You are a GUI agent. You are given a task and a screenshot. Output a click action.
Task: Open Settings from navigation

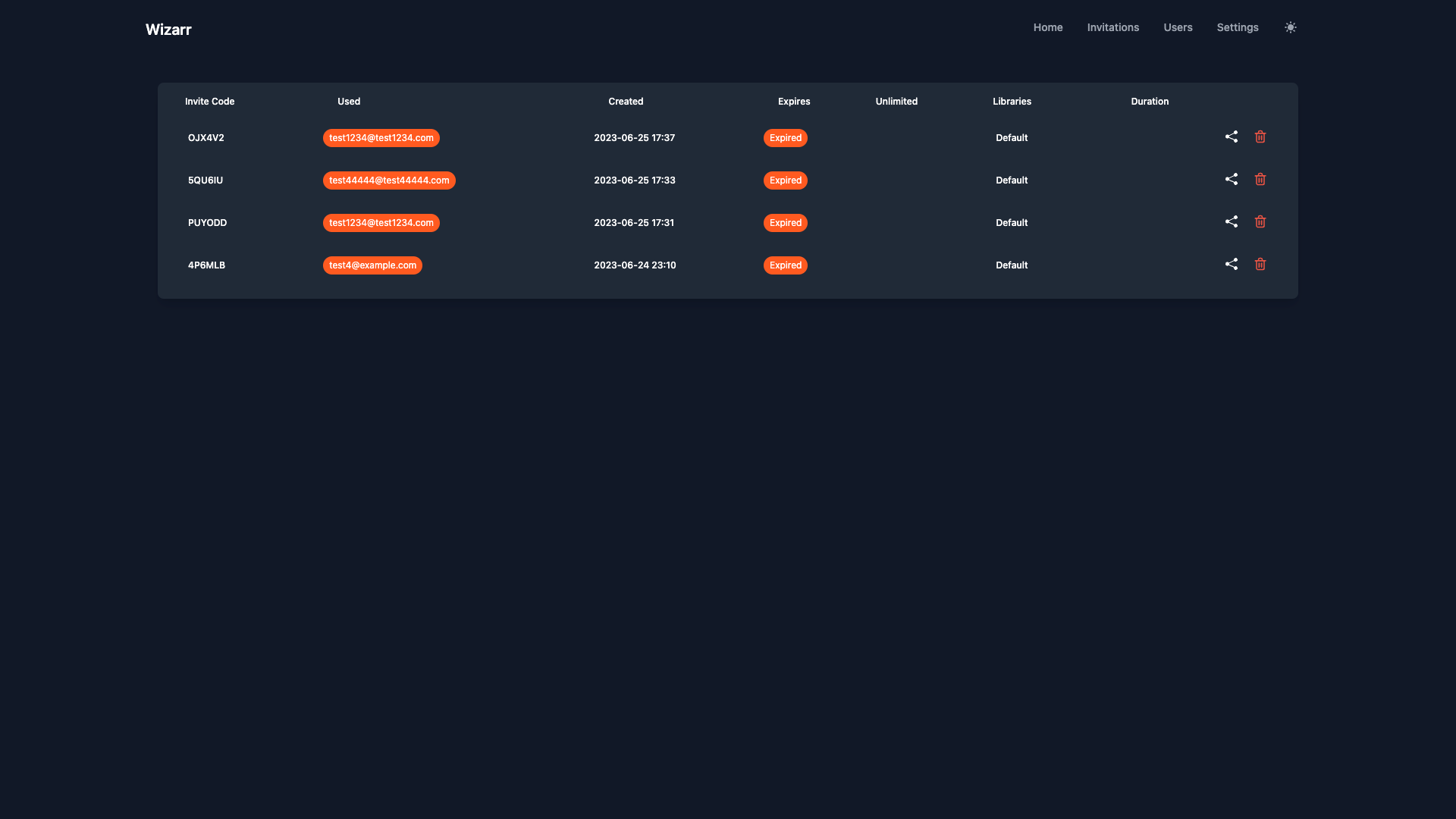pyautogui.click(x=1237, y=27)
